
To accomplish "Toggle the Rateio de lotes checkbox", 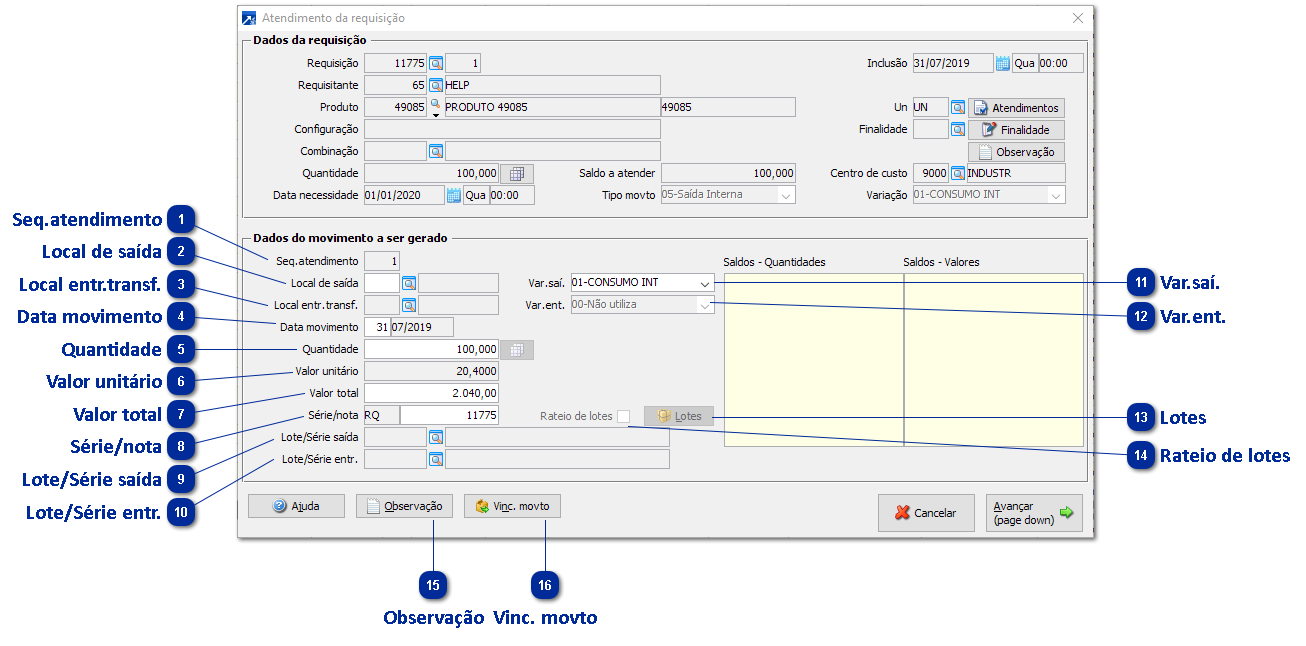I will [x=624, y=416].
